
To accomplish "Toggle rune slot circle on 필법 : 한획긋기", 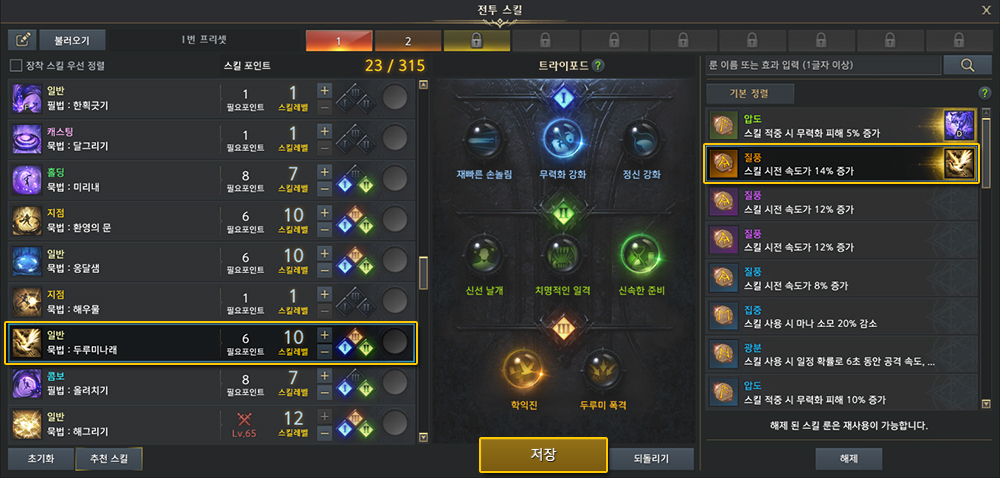I will 395,98.
